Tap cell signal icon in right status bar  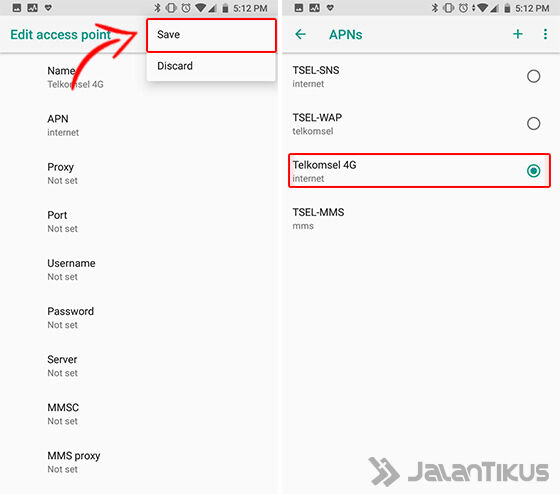click(494, 8)
